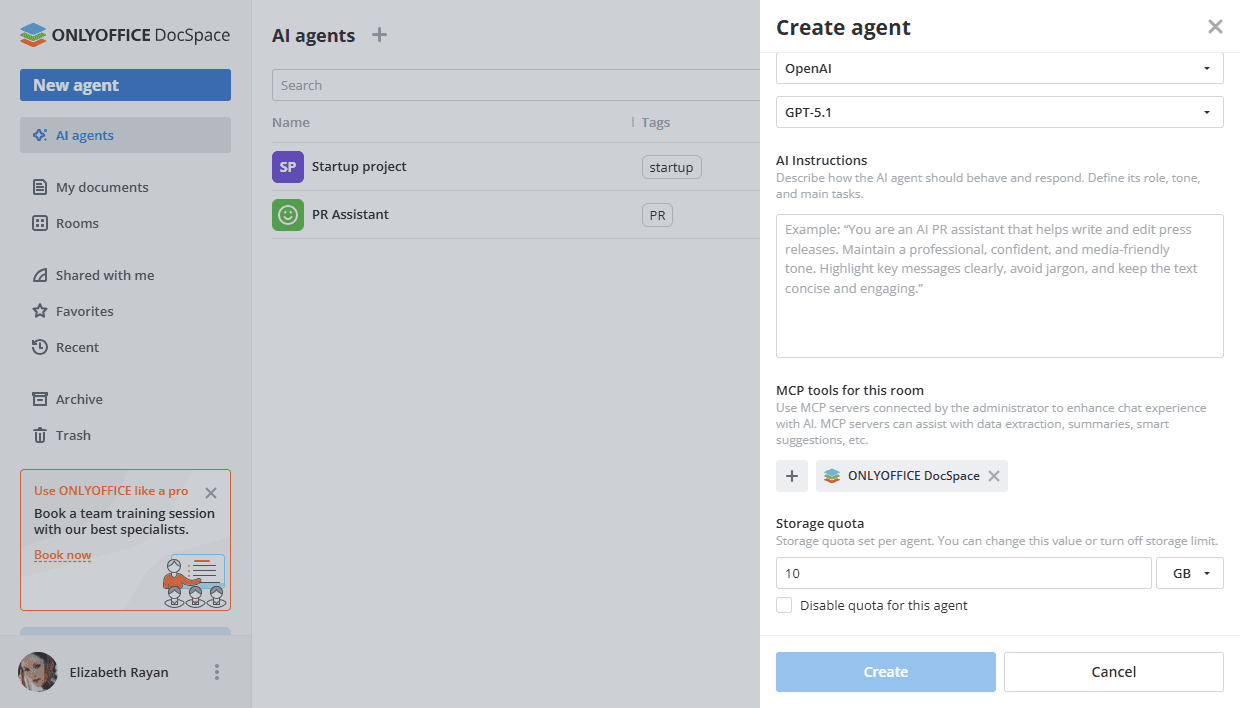Switch to the Shared with me section
Image resolution: width=1240 pixels, height=708 pixels.
(x=103, y=275)
